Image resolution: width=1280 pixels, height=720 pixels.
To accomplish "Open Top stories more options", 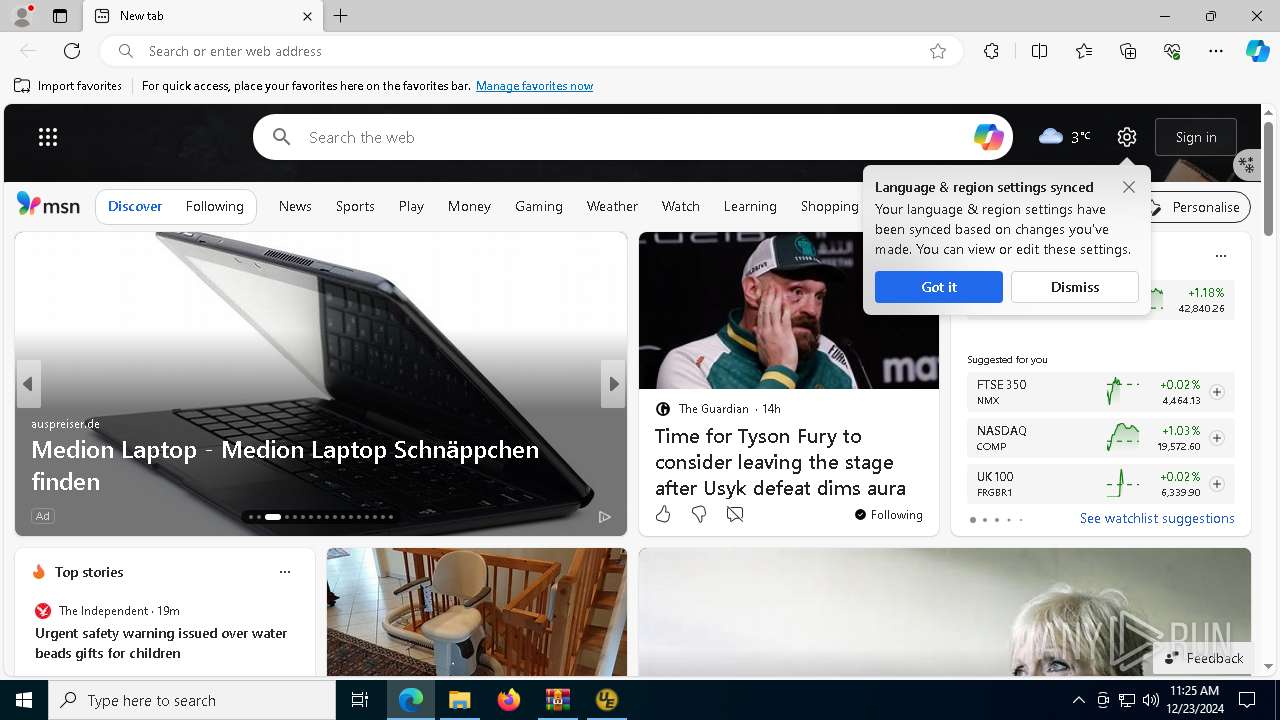I will point(285,572).
